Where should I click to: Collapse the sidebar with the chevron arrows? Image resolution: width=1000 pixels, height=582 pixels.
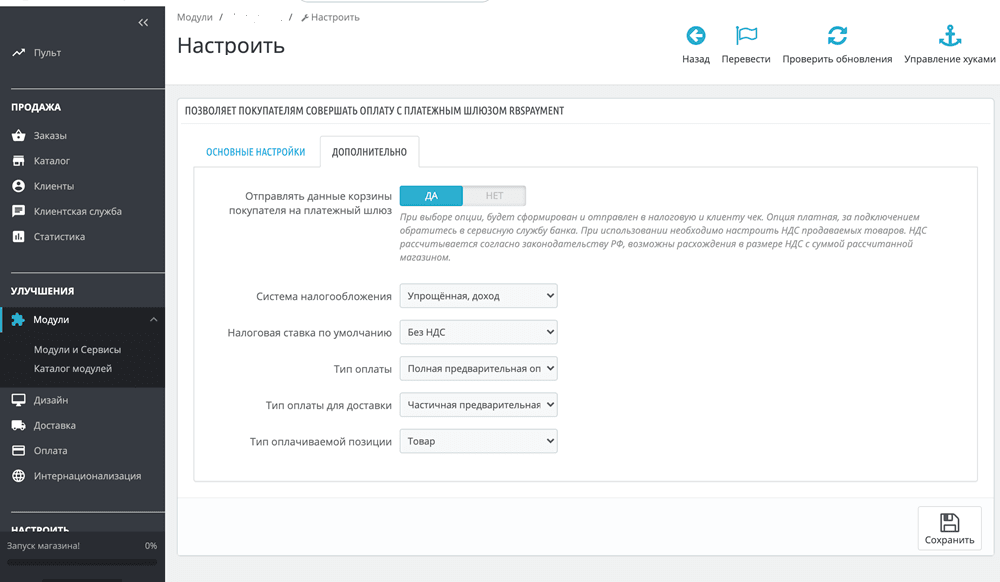pyautogui.click(x=143, y=21)
